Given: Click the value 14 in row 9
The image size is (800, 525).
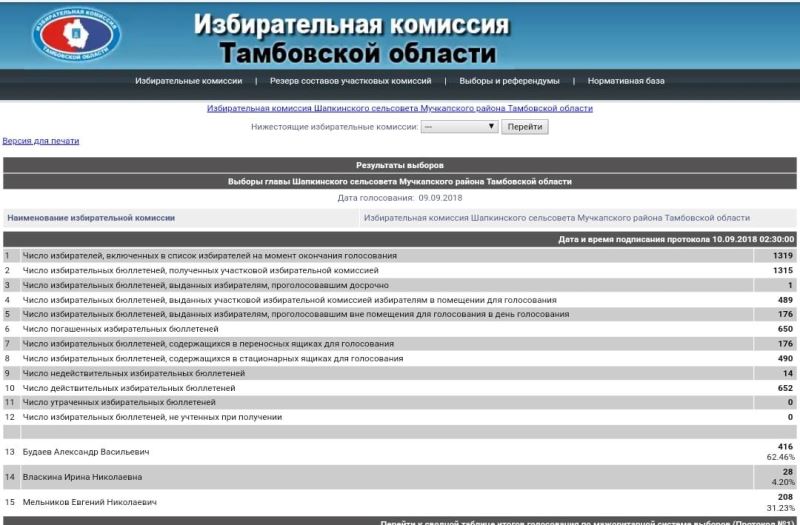Looking at the screenshot, I should tap(788, 373).
